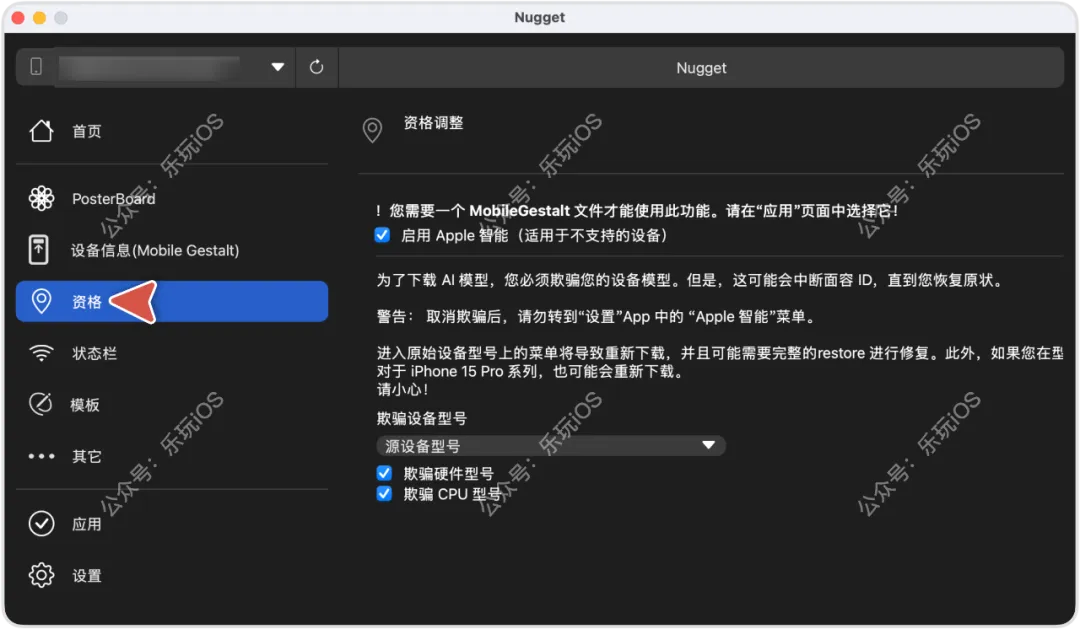
Task: Click the 设置 gear icon
Action: [41, 575]
